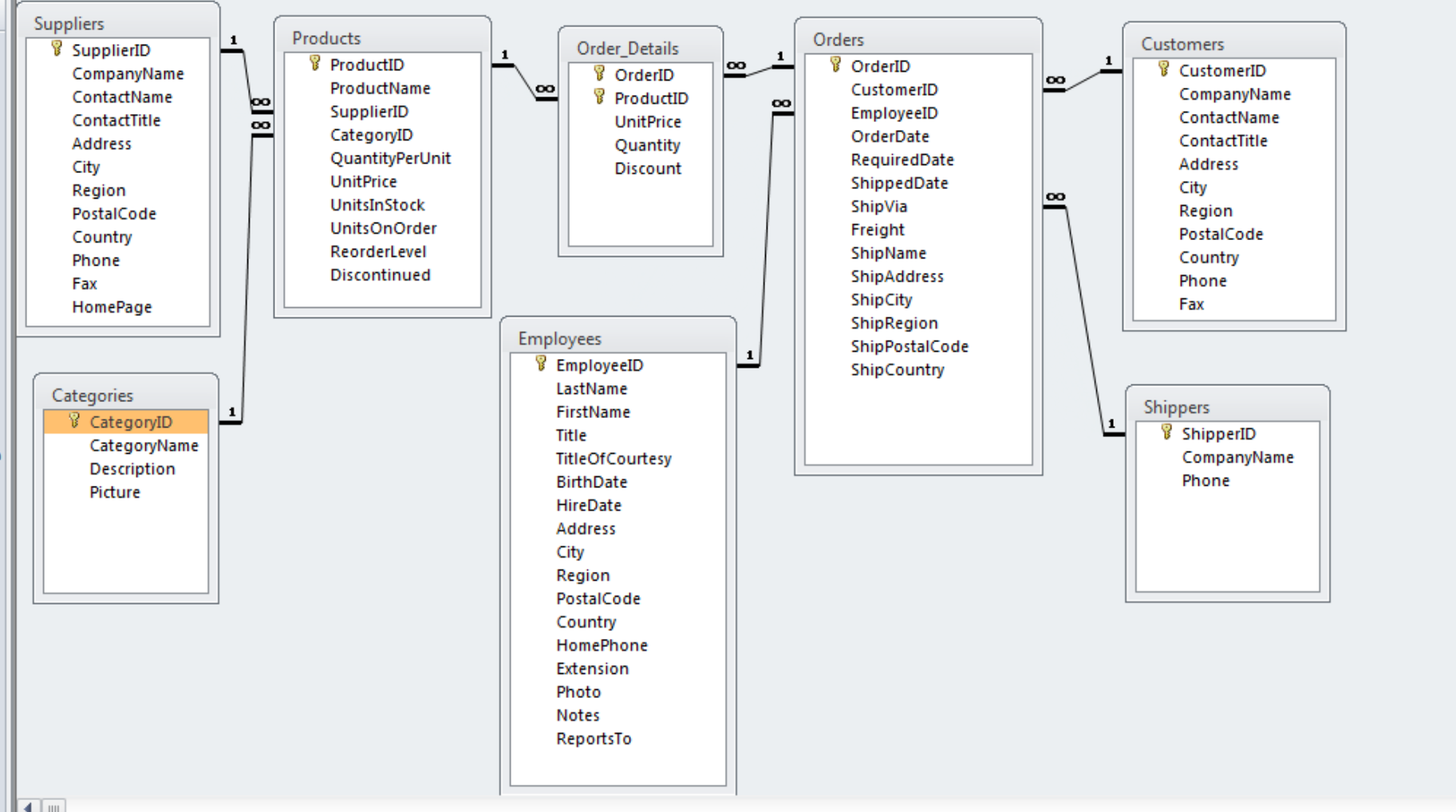Click the Discontinued field in Products table

(381, 274)
